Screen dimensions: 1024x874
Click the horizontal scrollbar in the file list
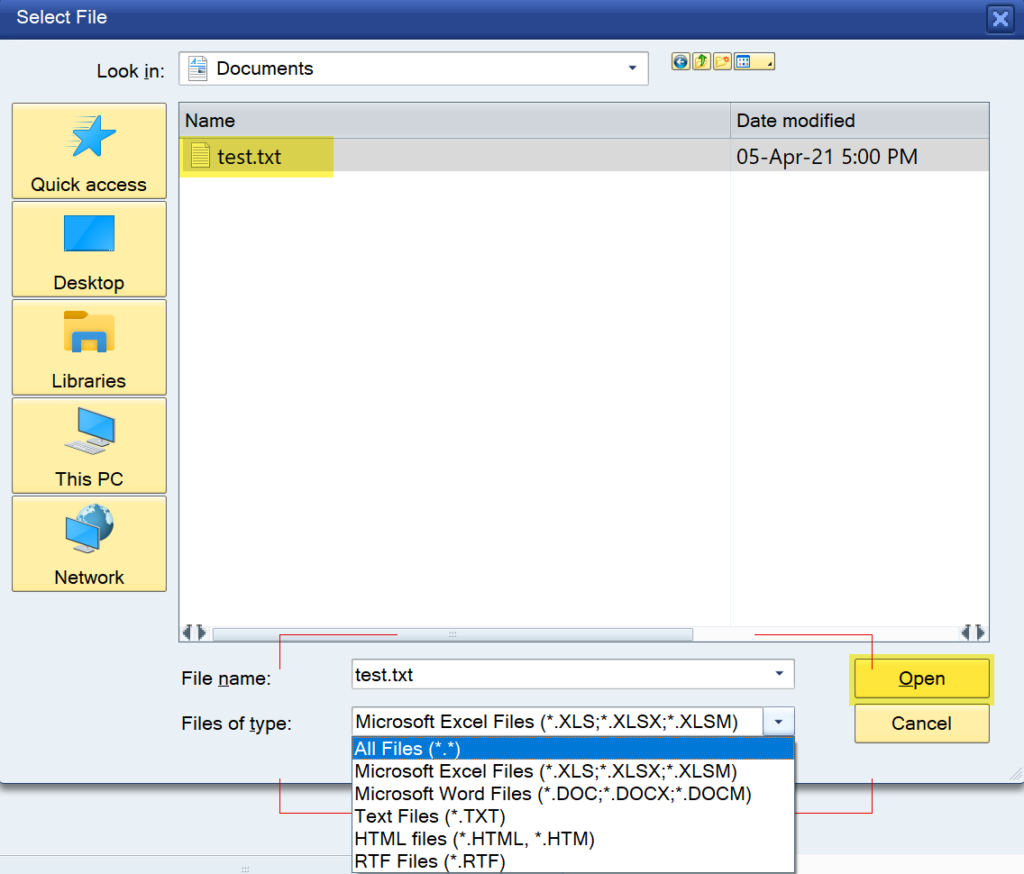click(453, 634)
